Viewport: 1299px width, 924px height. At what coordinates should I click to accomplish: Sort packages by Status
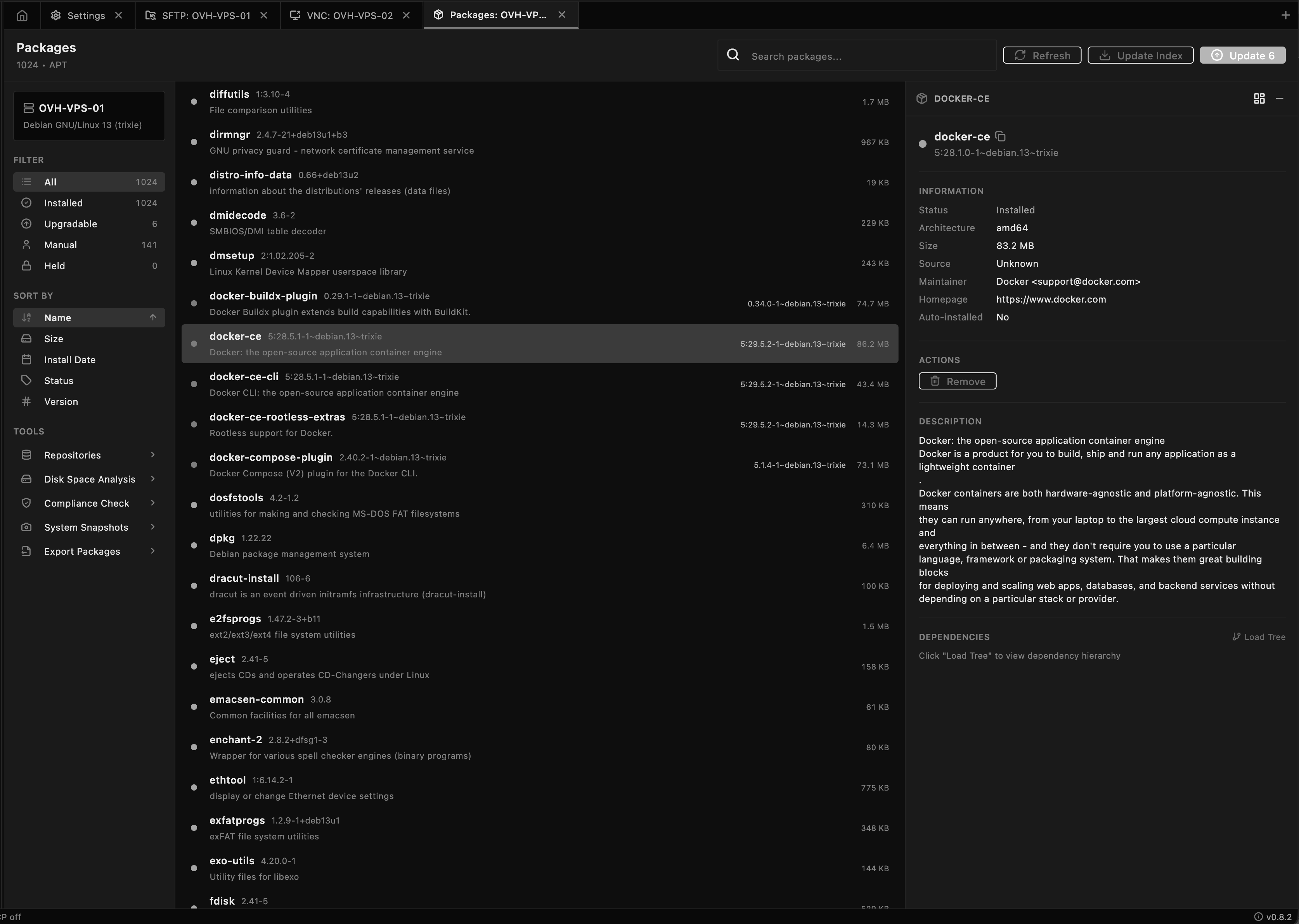89,381
